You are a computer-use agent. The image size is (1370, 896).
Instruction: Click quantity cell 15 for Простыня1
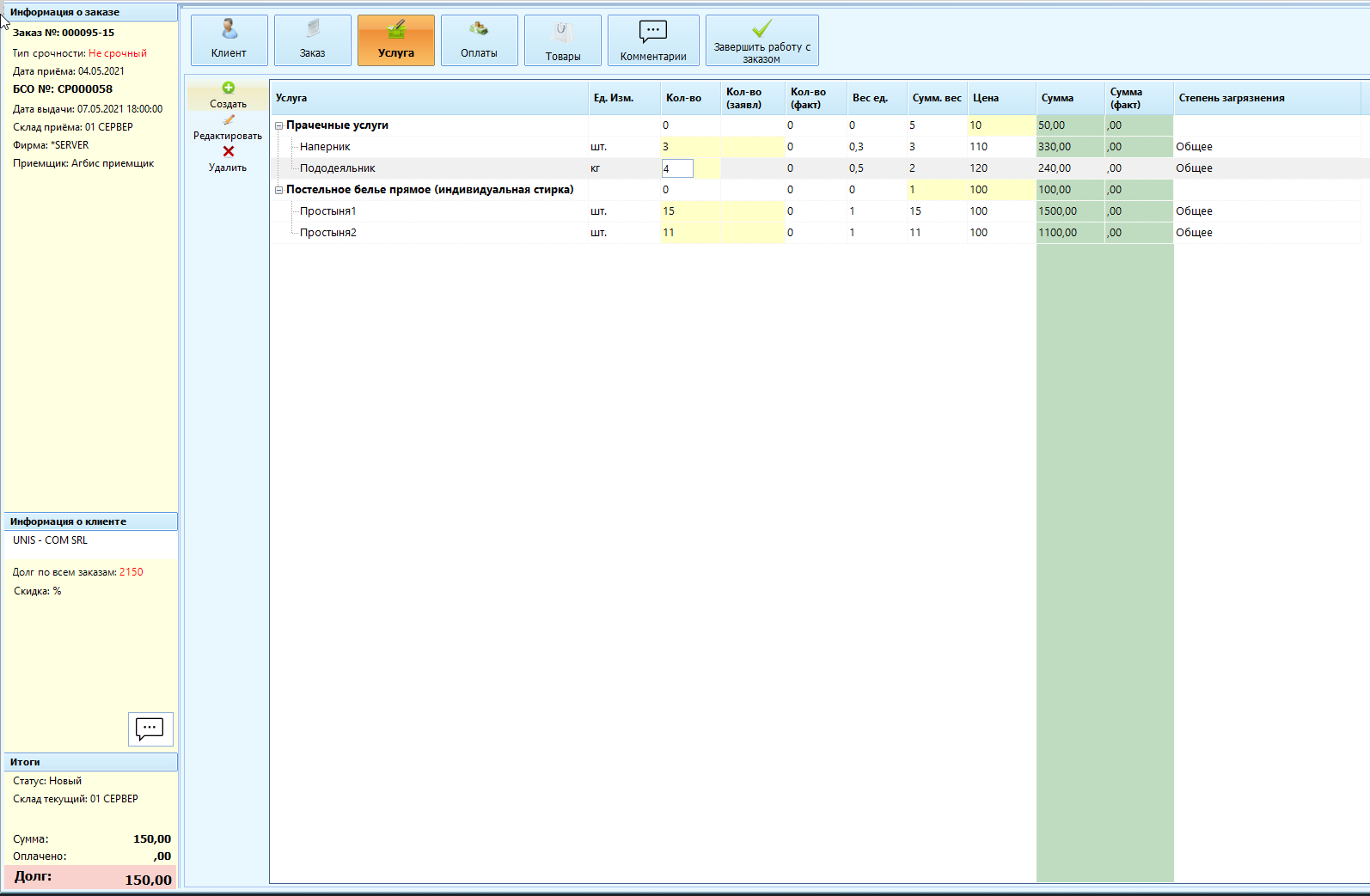[690, 211]
